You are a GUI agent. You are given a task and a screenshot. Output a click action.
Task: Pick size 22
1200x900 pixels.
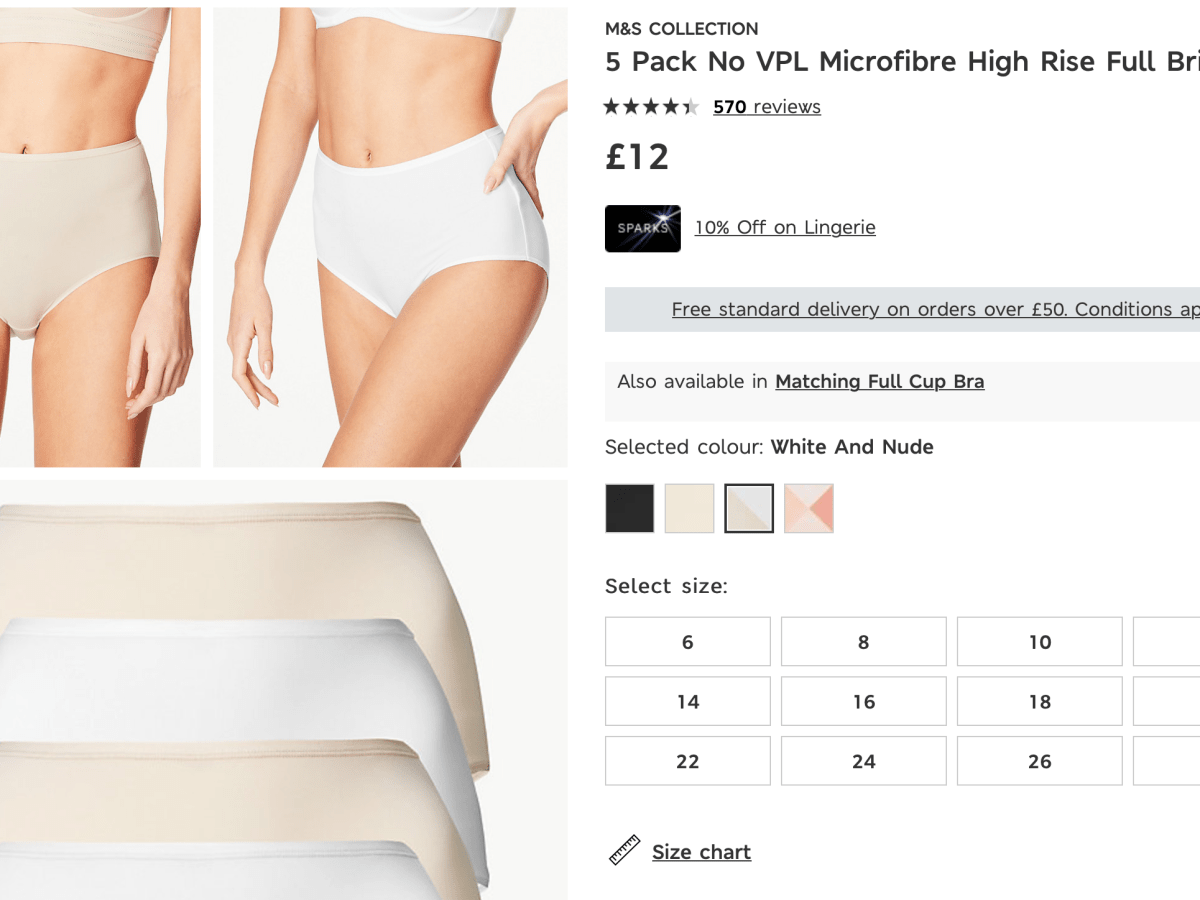click(688, 762)
